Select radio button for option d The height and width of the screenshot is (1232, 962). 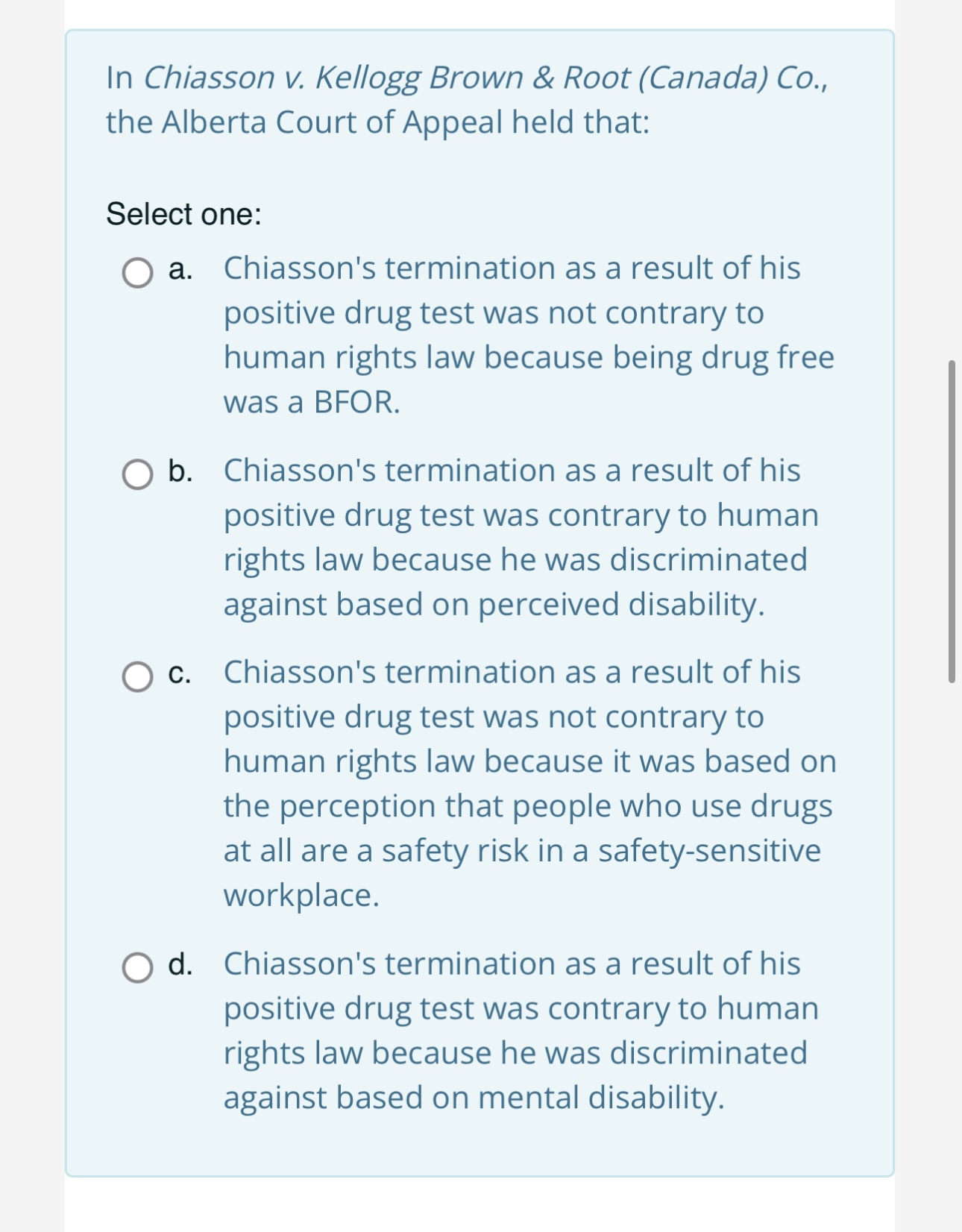[138, 967]
